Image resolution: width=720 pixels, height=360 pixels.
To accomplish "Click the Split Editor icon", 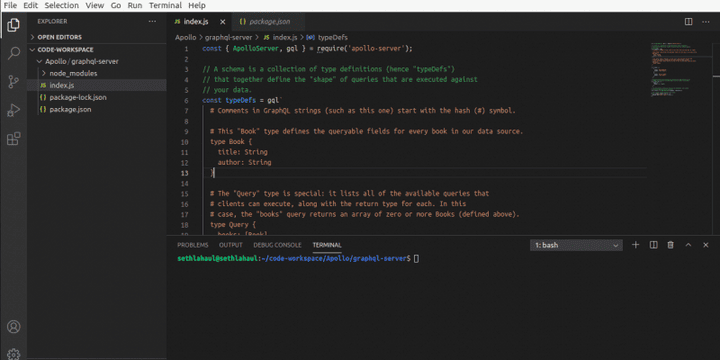I will (x=688, y=22).
